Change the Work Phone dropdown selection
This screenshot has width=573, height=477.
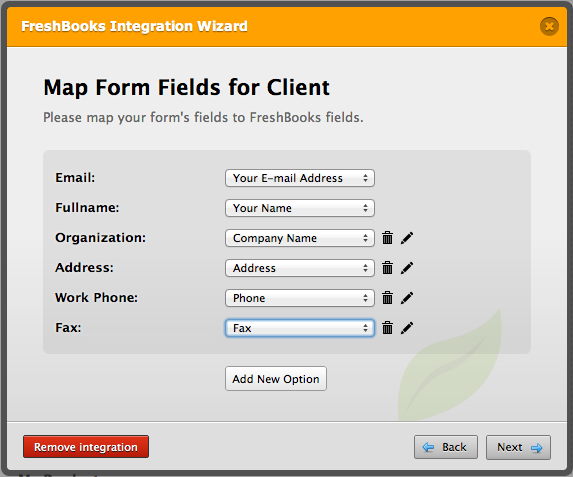tap(300, 298)
